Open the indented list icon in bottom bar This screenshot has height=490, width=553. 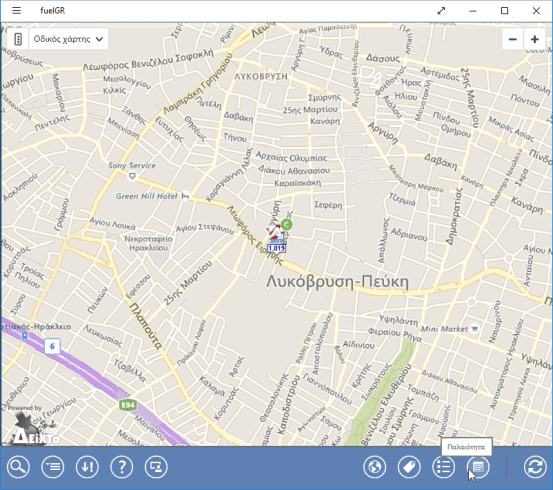point(53,467)
